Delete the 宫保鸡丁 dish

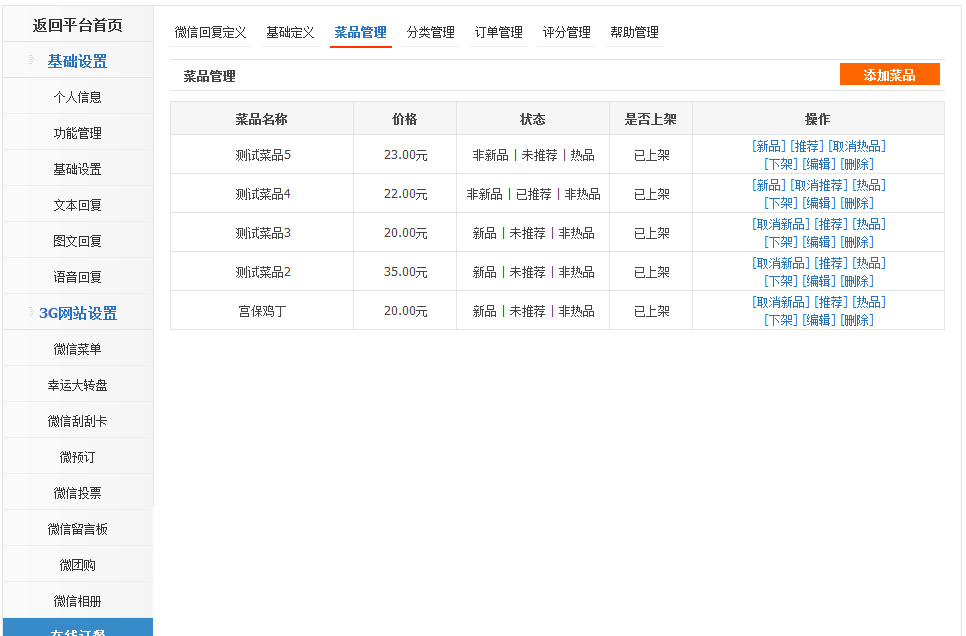(856, 320)
